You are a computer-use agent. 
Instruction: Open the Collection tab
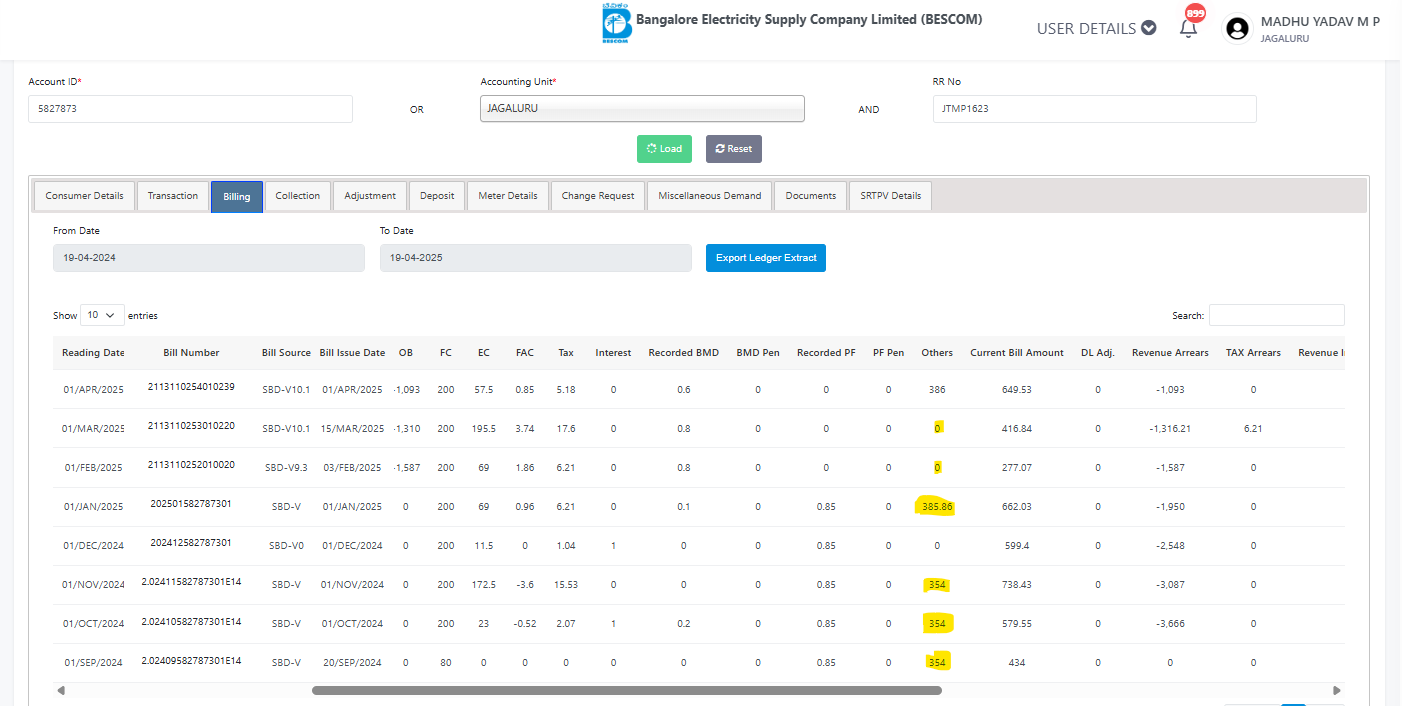coord(298,196)
